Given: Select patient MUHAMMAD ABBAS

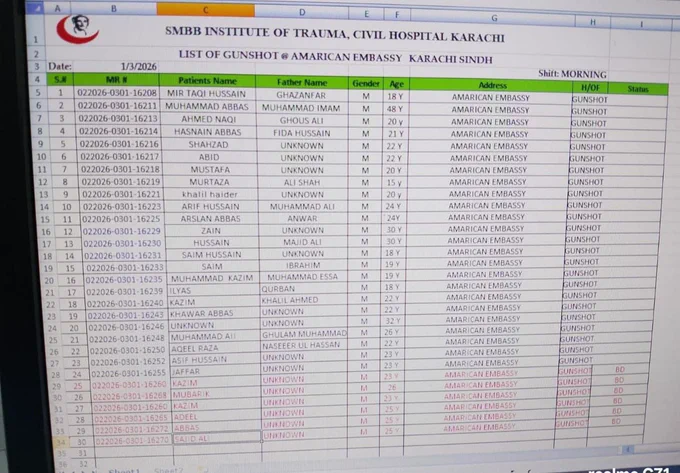Looking at the screenshot, I should 207,106.
